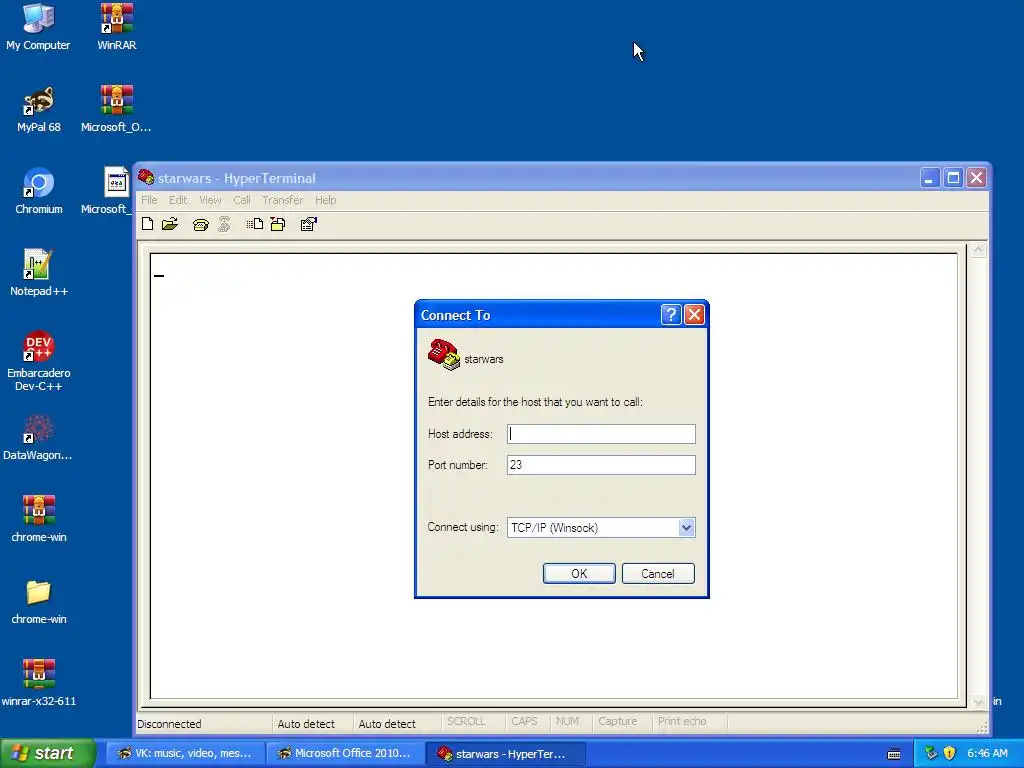Click the HyperTerminal title bar icon

pos(146,178)
